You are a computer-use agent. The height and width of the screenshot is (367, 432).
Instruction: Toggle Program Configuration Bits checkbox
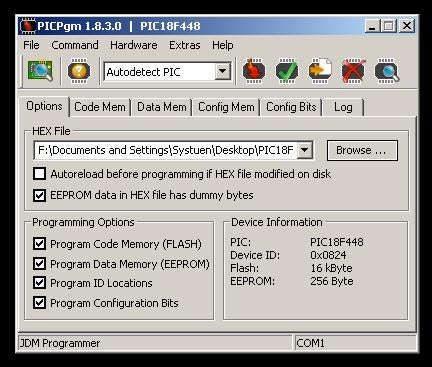39,303
